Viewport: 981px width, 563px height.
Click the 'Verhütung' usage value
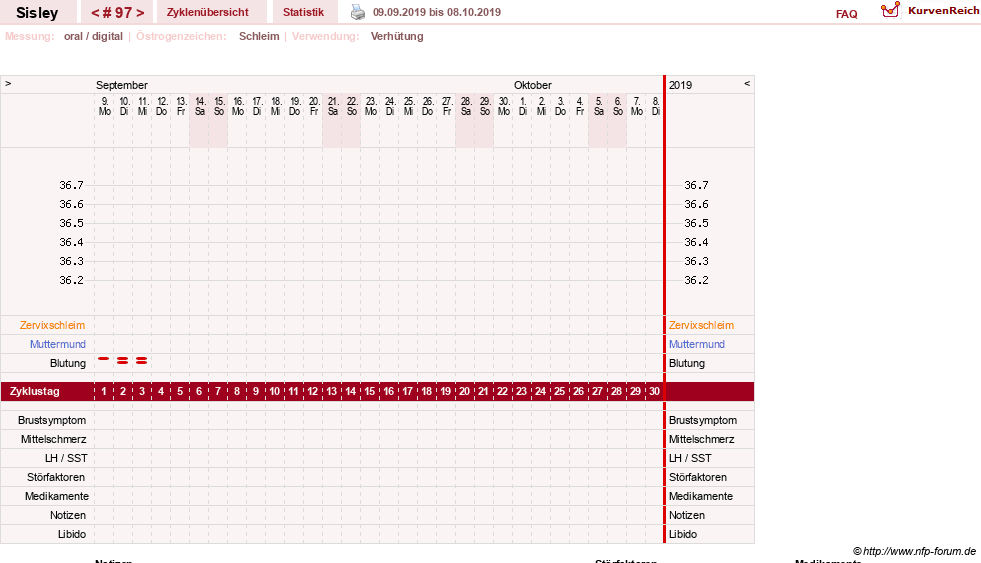(x=397, y=36)
